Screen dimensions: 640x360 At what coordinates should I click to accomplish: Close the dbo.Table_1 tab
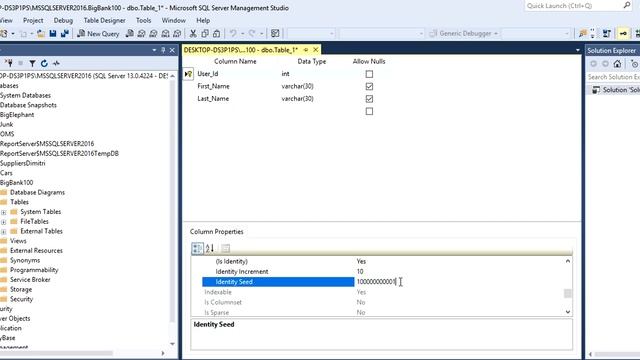316,49
